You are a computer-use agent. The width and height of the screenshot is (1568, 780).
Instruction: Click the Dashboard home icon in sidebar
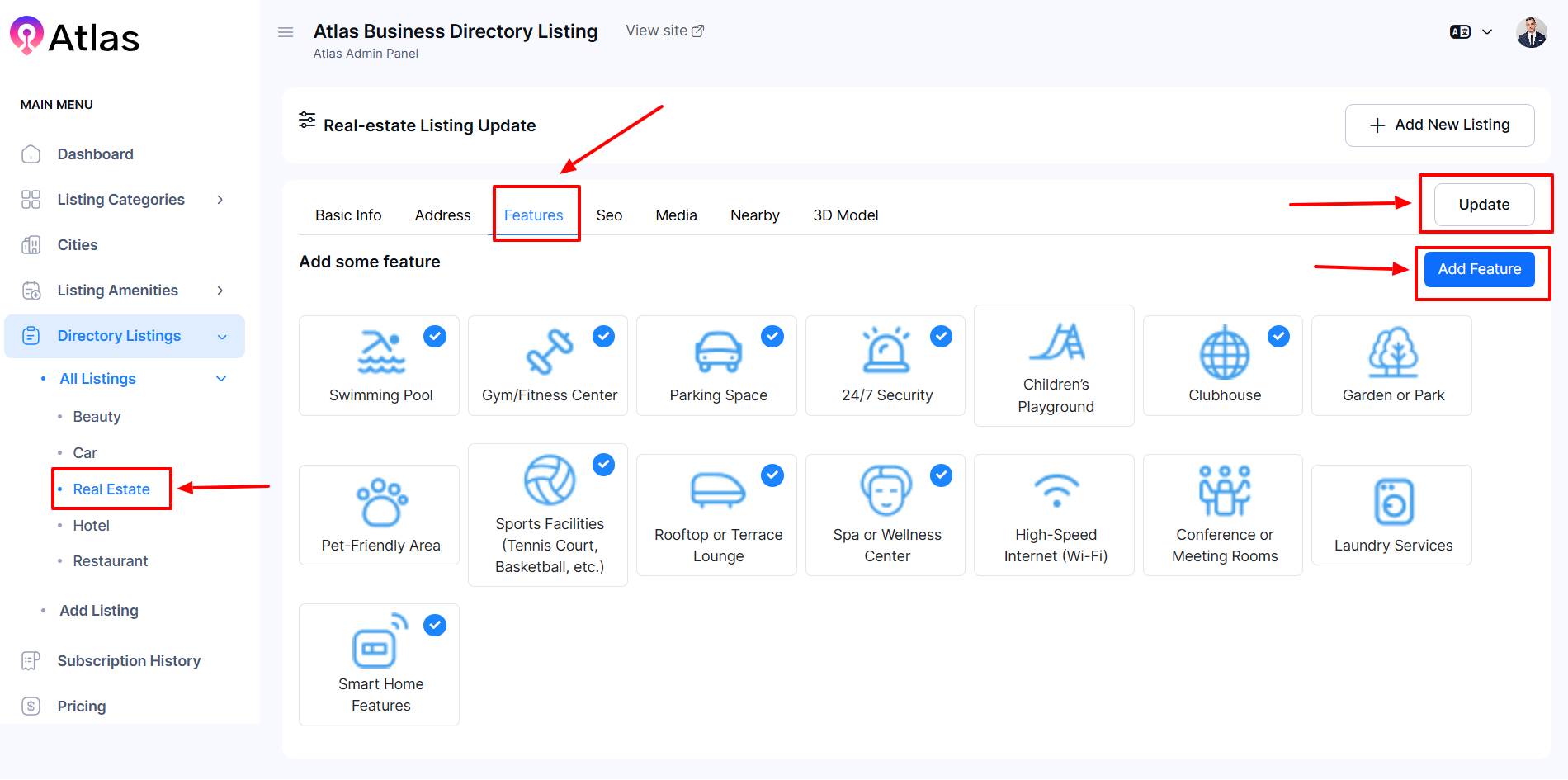31,154
